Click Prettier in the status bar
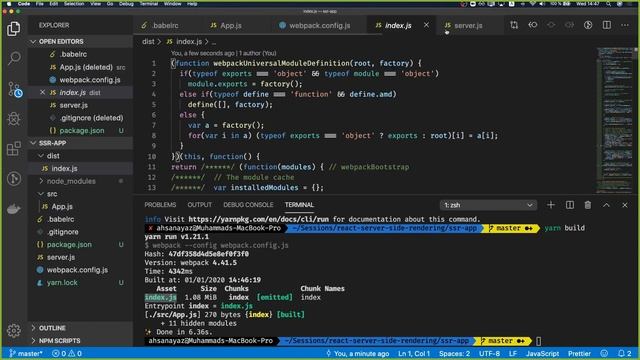Screen dimensions: 640x360 580,353
